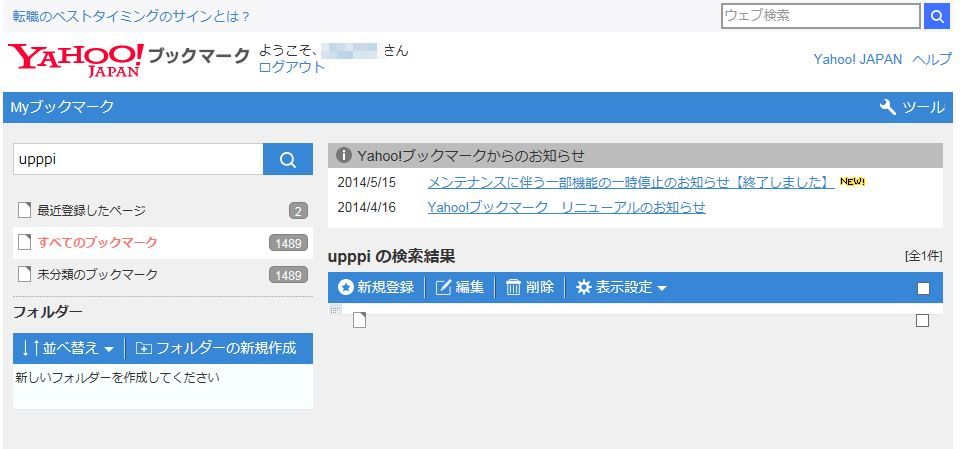Click page icon beside 最近登録したページ
The height and width of the screenshot is (449, 965).
[24, 210]
